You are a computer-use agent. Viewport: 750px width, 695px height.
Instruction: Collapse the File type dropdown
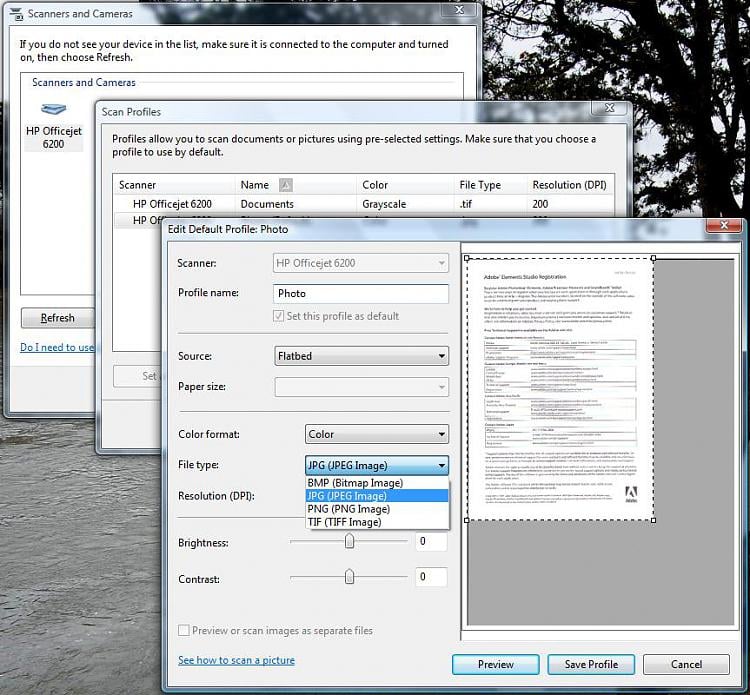click(377, 465)
